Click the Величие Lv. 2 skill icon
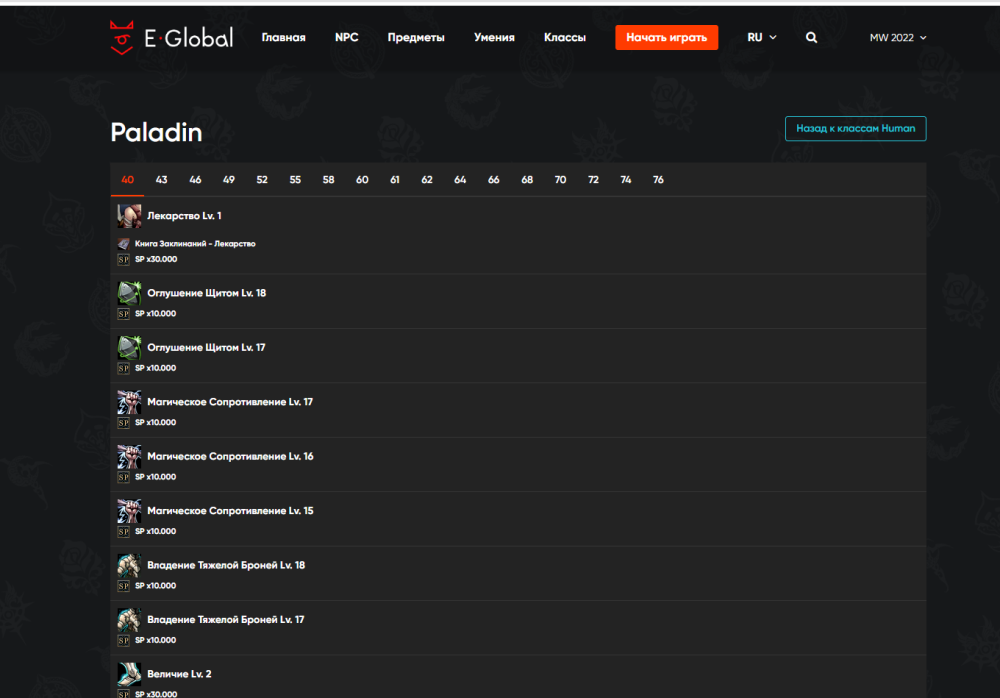The height and width of the screenshot is (698, 1000). click(129, 674)
